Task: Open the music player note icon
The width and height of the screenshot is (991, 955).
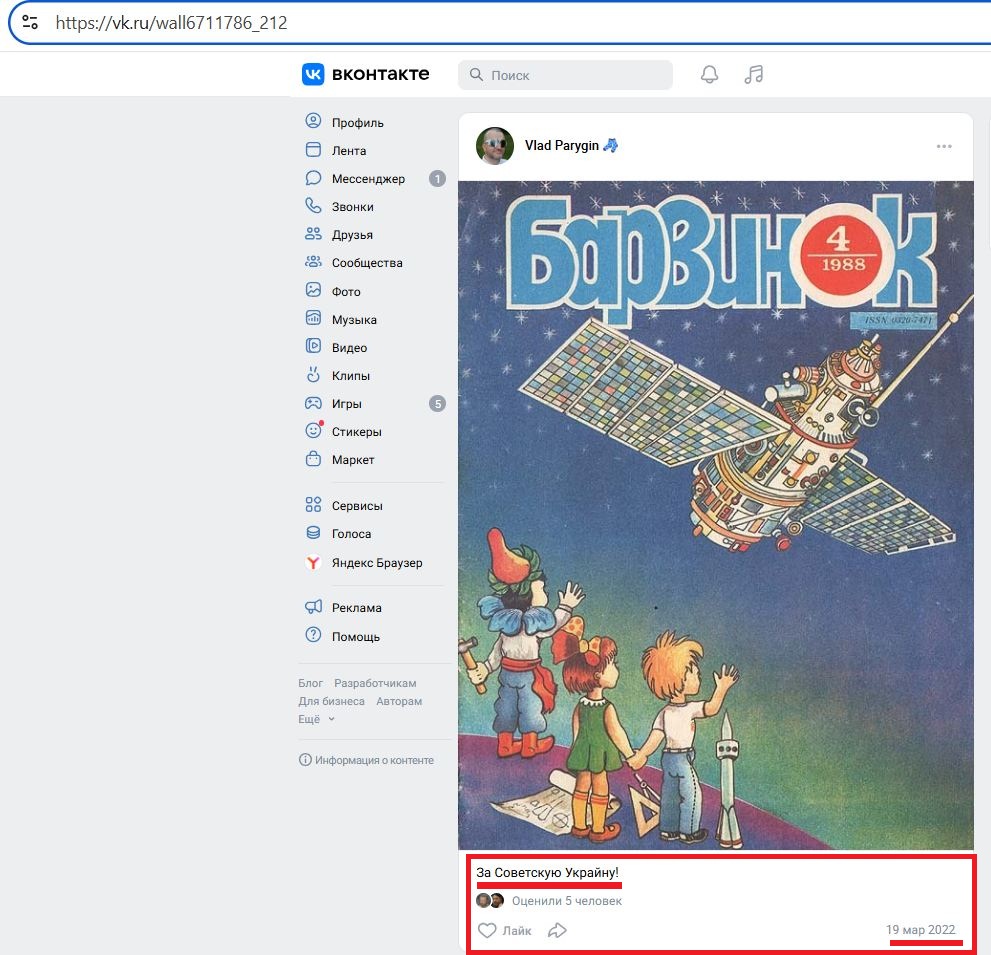Action: point(753,75)
